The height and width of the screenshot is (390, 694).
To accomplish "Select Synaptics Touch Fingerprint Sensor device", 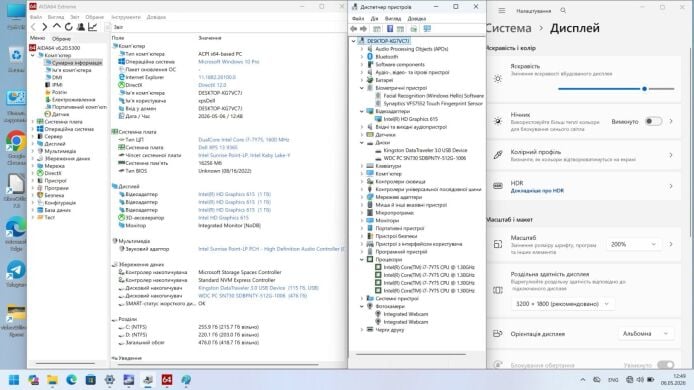I will pyautogui.click(x=433, y=104).
